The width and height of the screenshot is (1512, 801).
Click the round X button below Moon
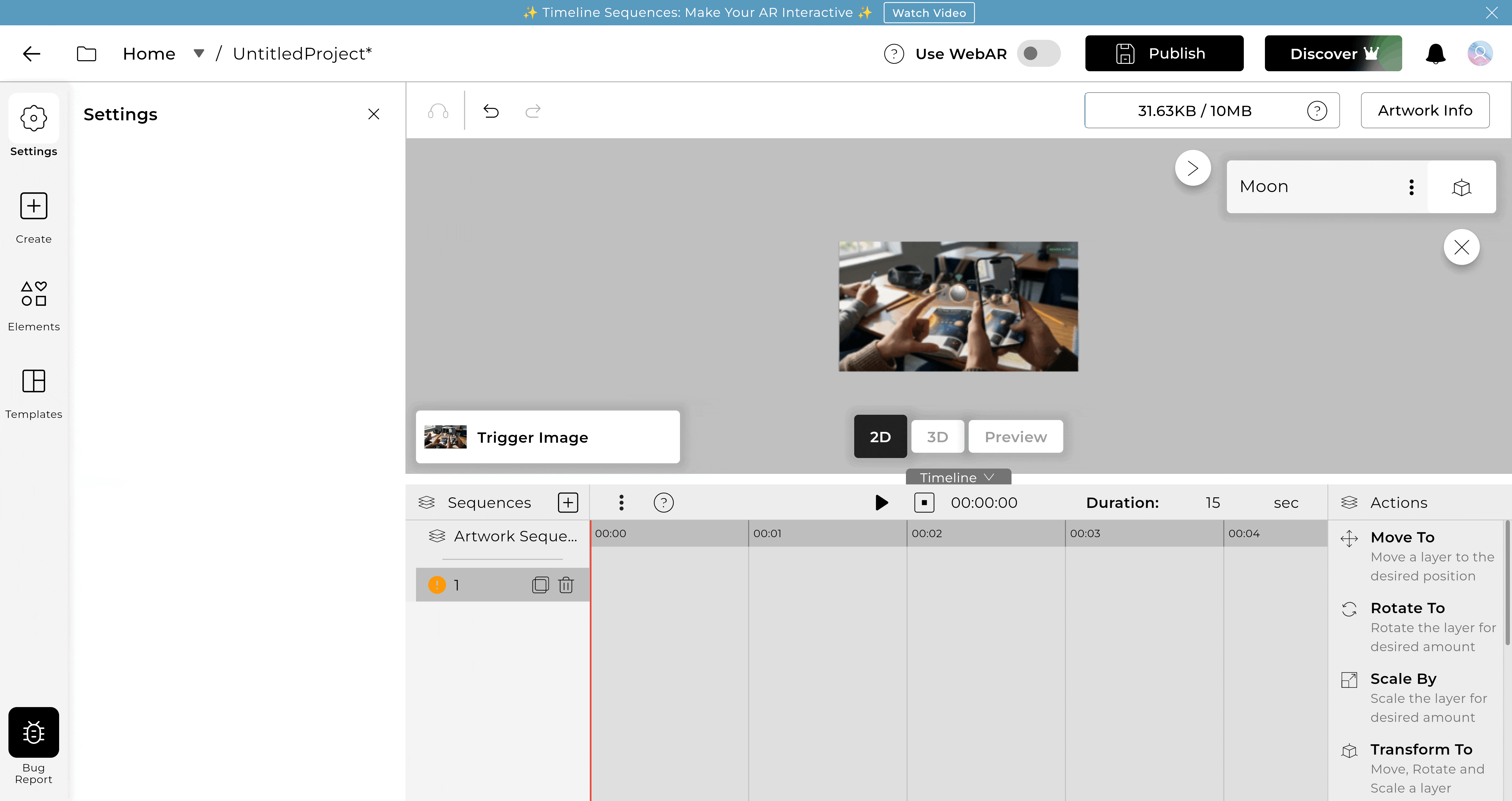click(1462, 247)
